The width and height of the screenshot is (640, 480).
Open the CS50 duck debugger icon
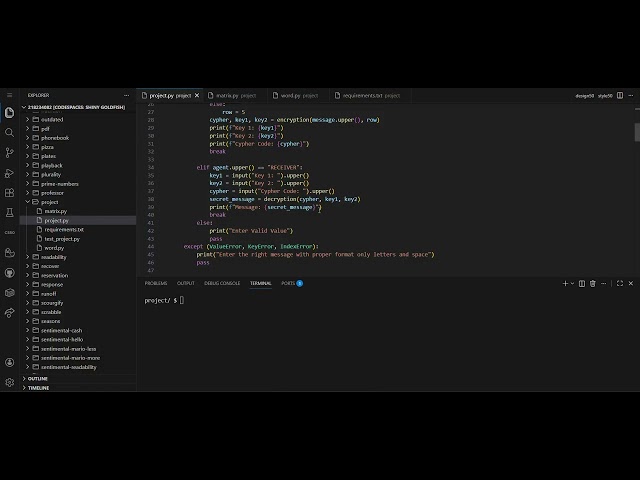[x=9, y=253]
